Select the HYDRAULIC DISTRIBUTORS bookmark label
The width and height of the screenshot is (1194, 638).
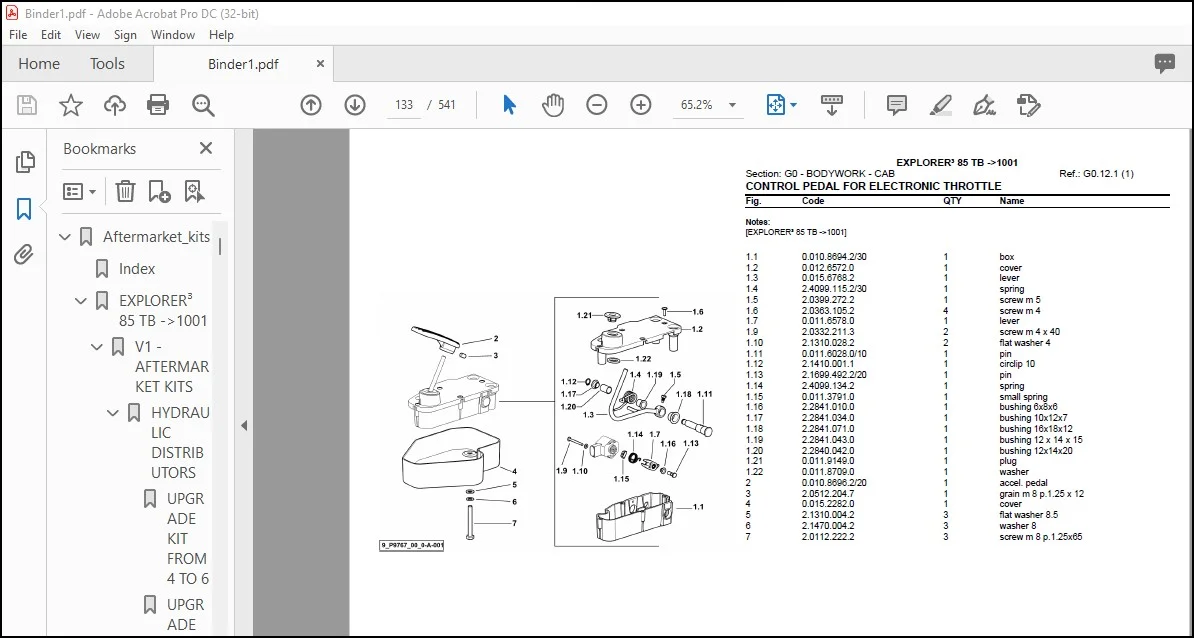[180, 442]
